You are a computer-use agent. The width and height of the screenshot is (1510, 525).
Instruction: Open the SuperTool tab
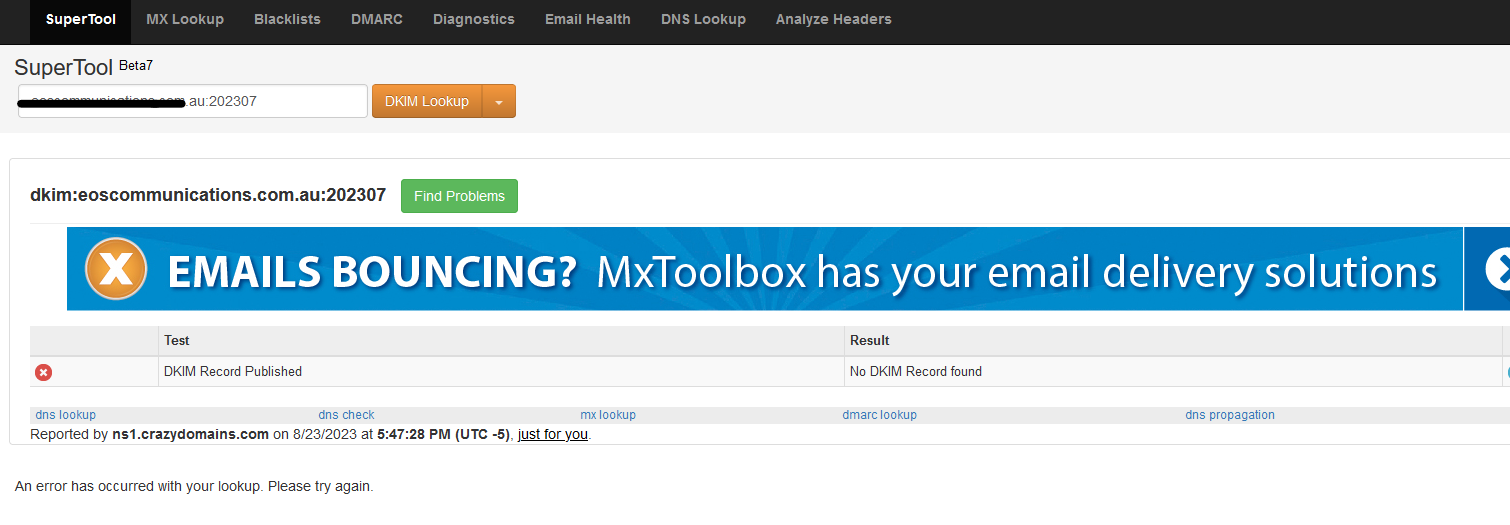(x=80, y=20)
